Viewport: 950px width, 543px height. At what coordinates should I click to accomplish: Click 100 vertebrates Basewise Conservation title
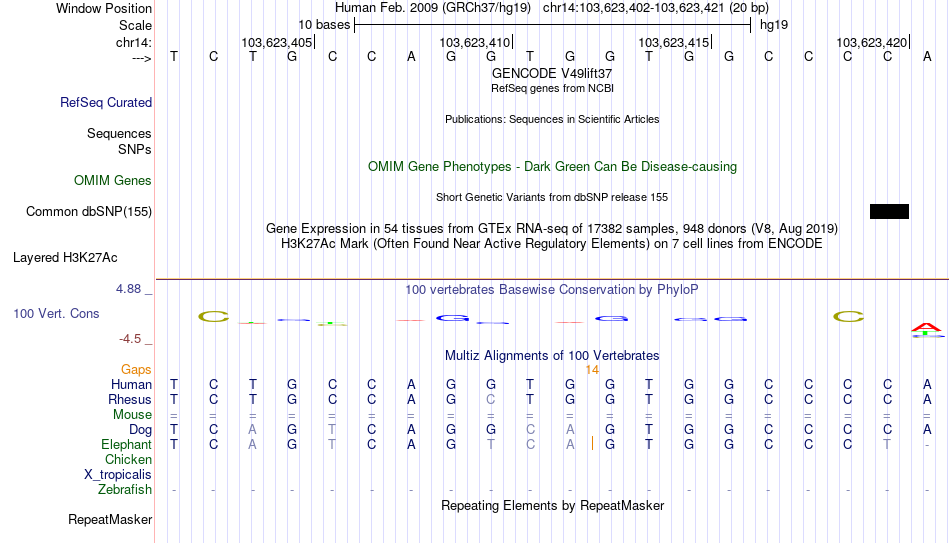(x=551, y=290)
